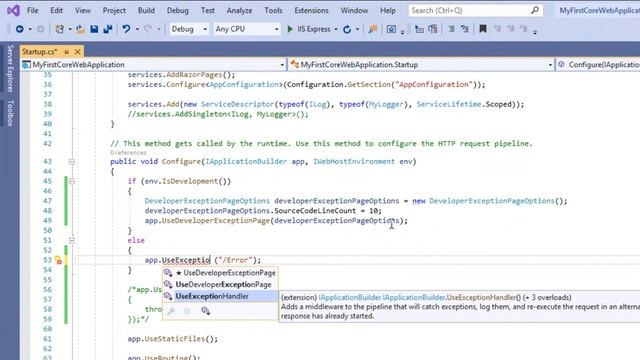This screenshot has width=640, height=360.
Task: Close the Startup.cs tab
Action: coord(77,52)
